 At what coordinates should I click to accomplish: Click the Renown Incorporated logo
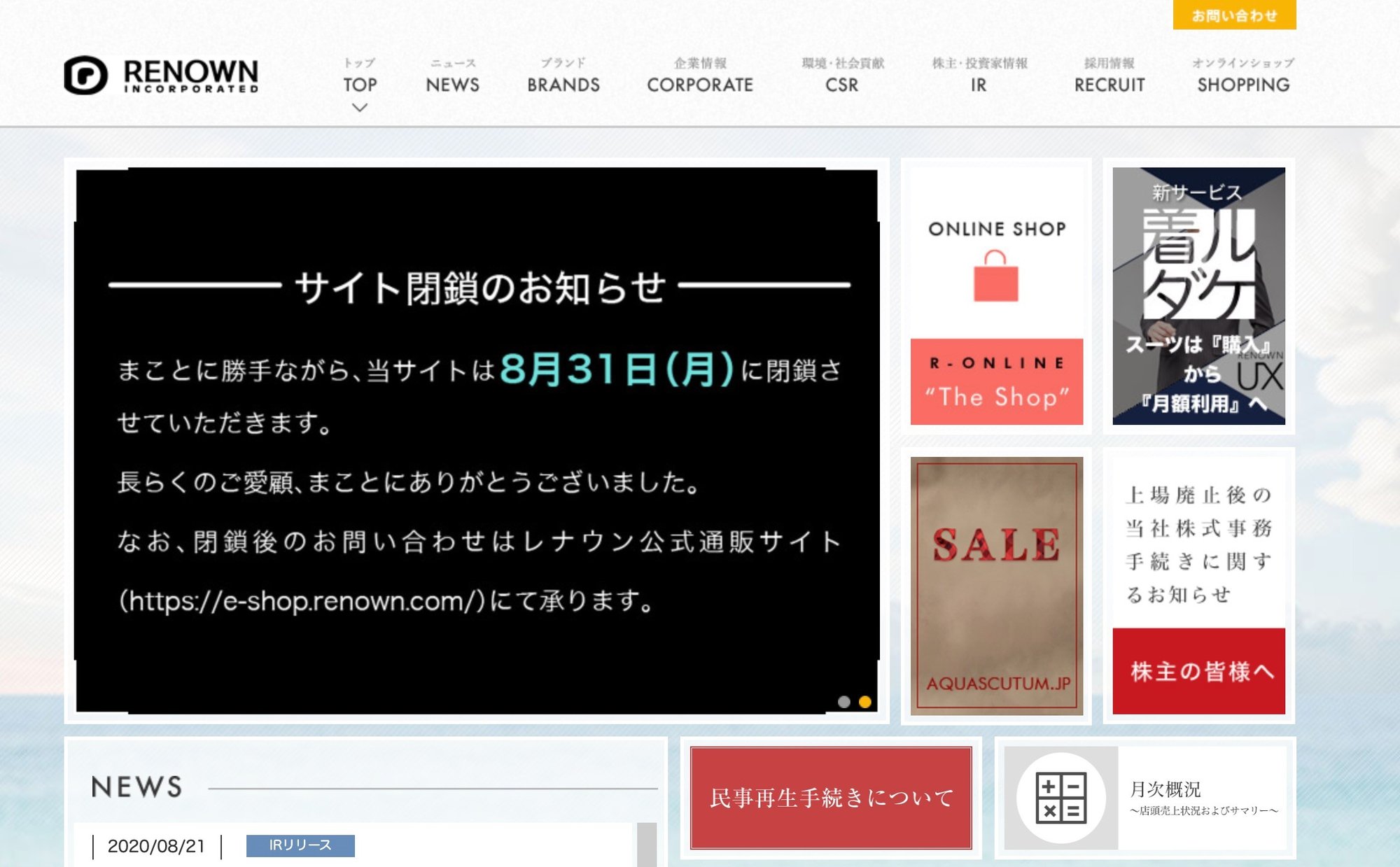[x=161, y=76]
